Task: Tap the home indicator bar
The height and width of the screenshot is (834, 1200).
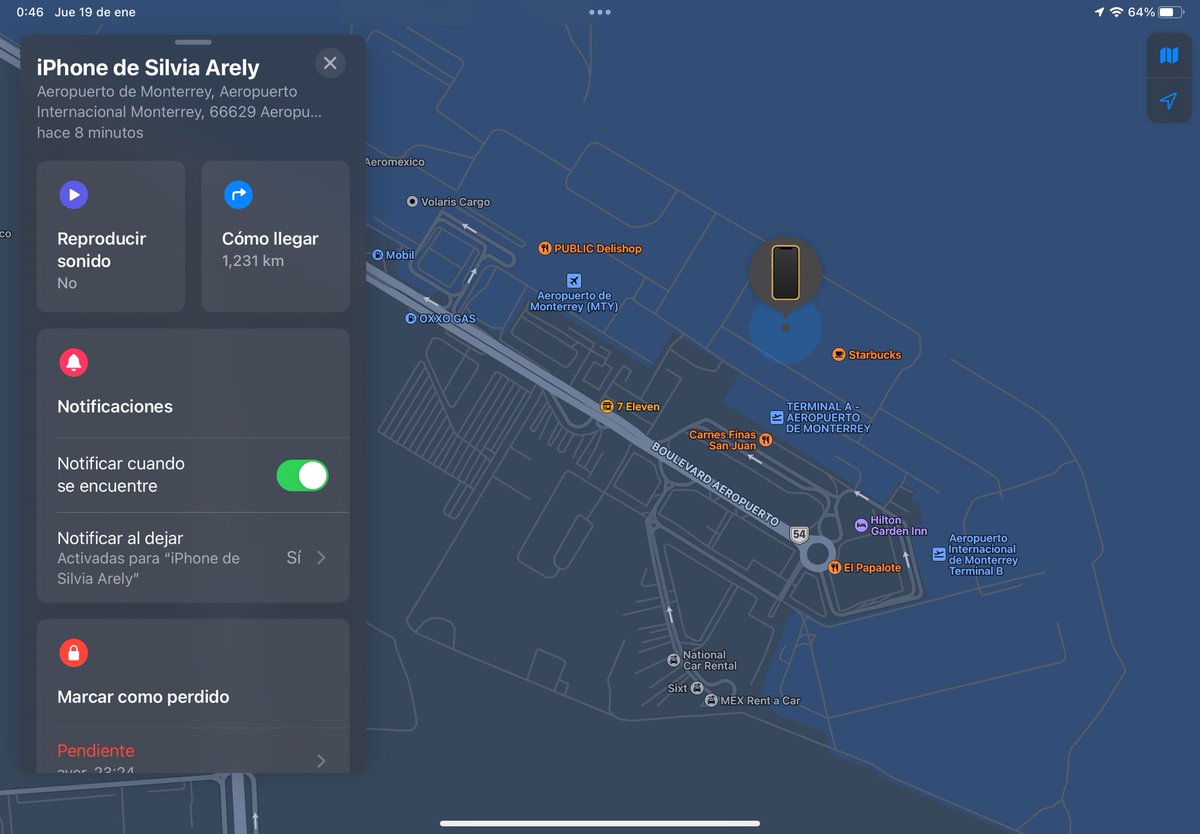Action: point(600,824)
